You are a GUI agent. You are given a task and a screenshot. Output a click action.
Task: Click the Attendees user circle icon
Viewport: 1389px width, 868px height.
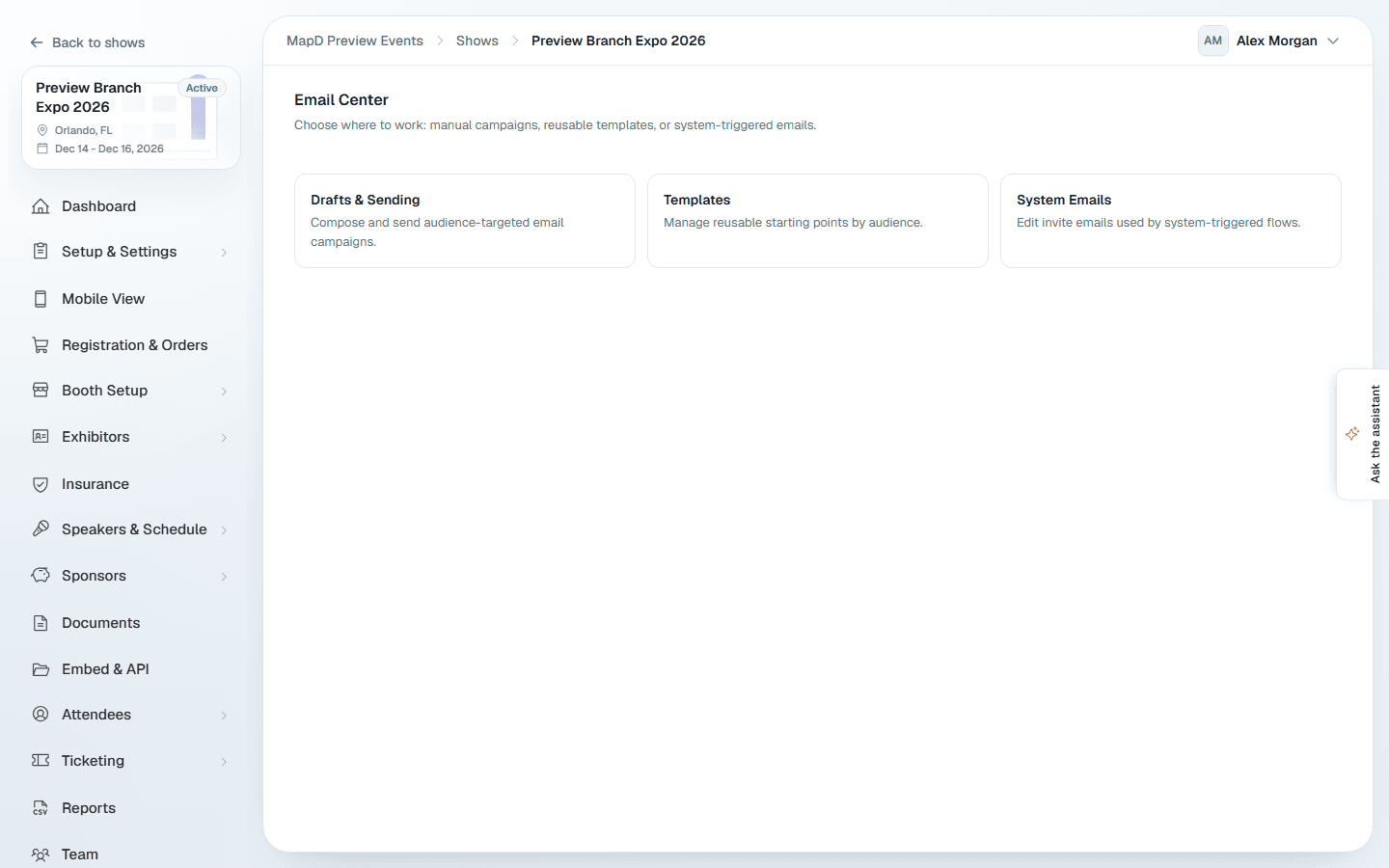(x=41, y=715)
